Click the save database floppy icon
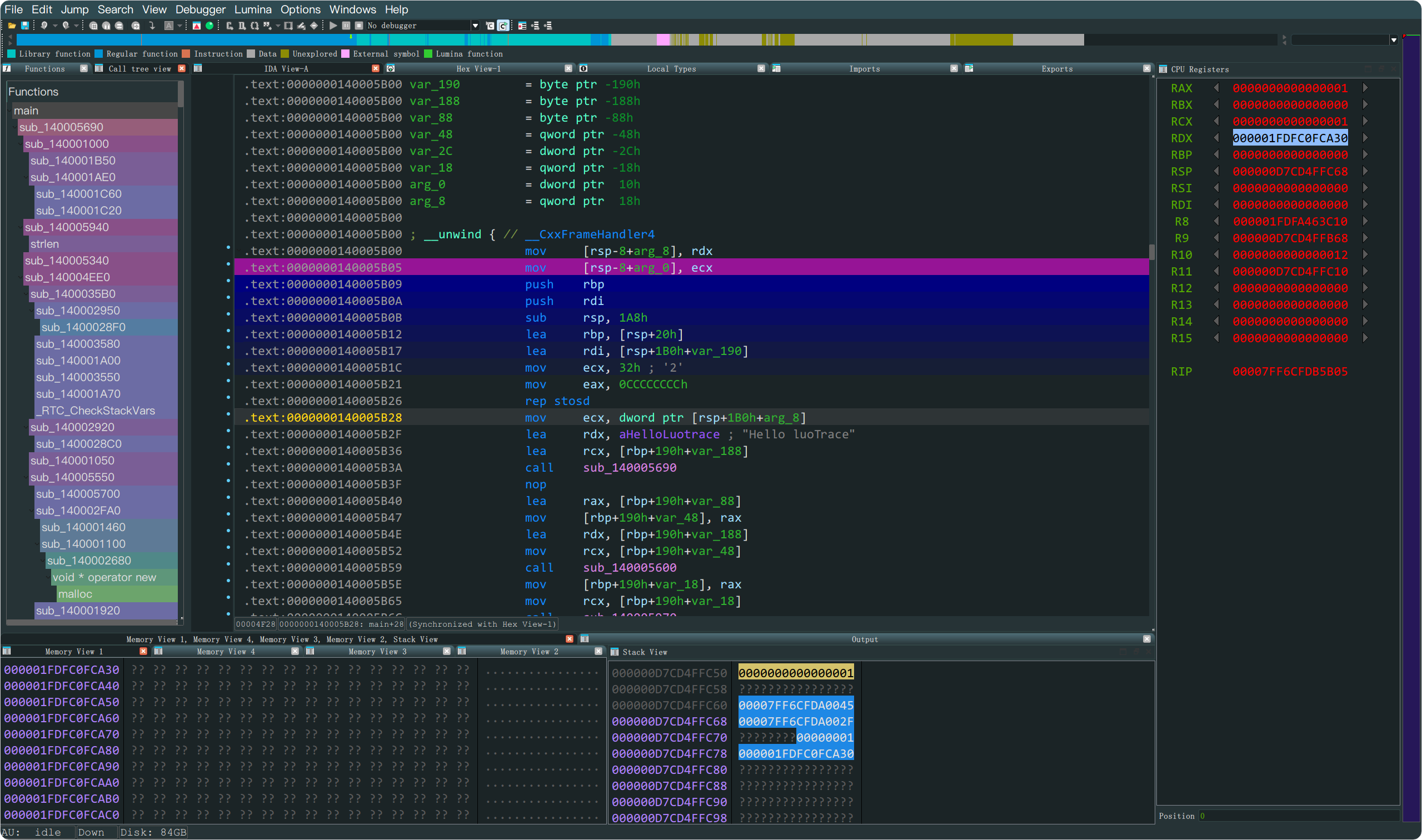This screenshot has width=1422, height=840. click(x=25, y=26)
